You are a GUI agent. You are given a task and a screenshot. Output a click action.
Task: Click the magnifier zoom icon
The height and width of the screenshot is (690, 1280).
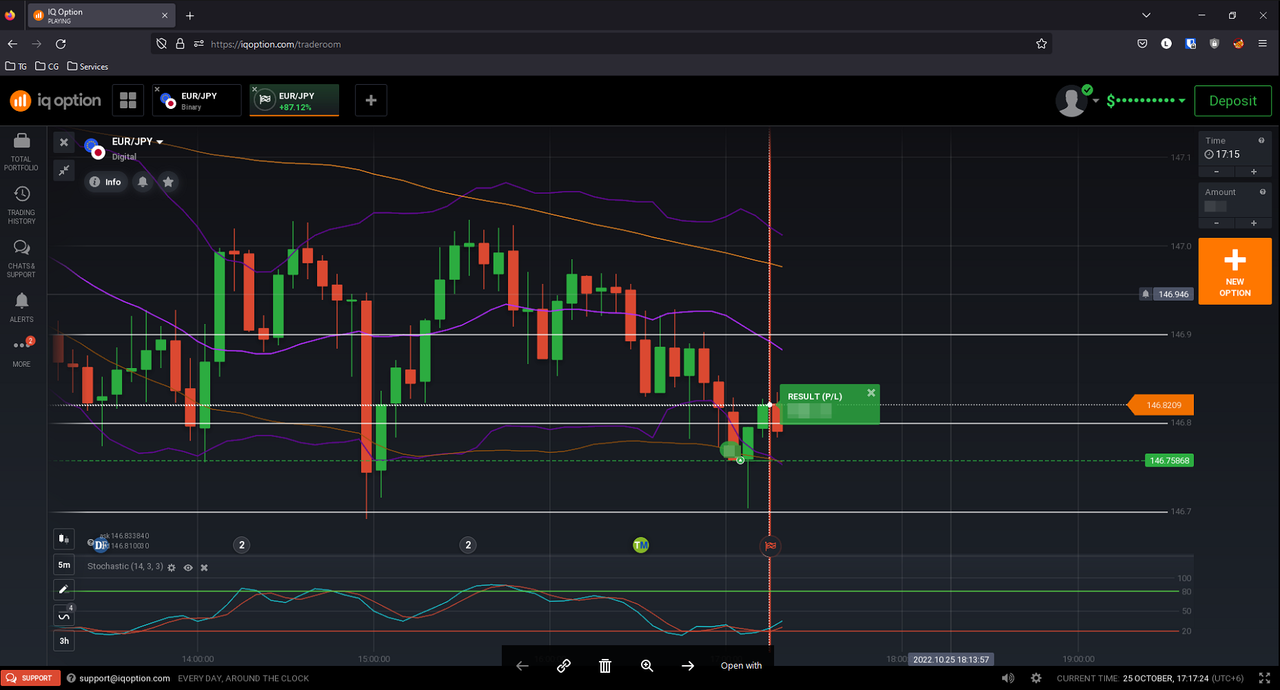(647, 666)
